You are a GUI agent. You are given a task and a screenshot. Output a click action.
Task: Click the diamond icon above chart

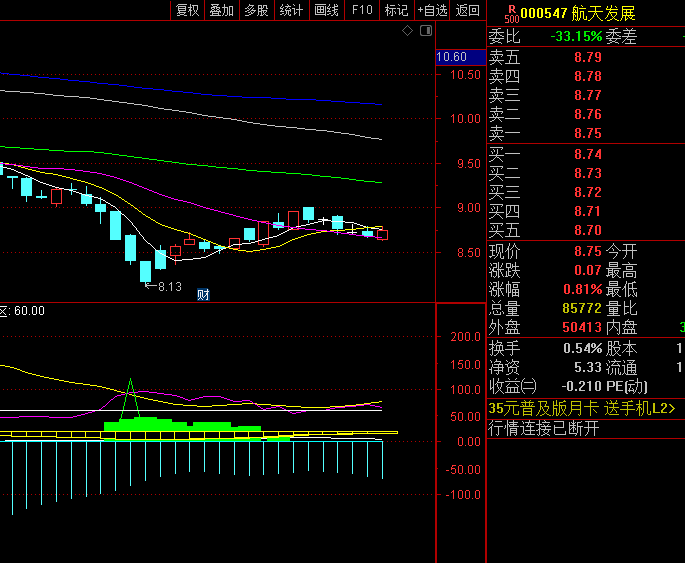click(407, 31)
